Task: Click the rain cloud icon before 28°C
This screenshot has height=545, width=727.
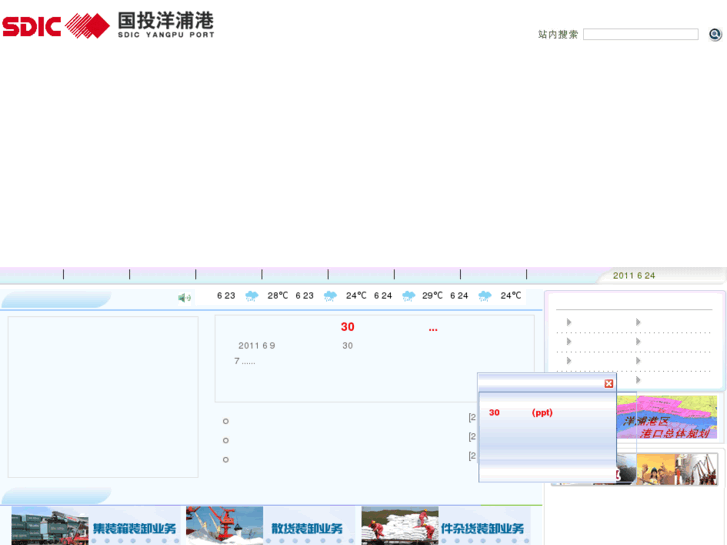Action: [252, 295]
